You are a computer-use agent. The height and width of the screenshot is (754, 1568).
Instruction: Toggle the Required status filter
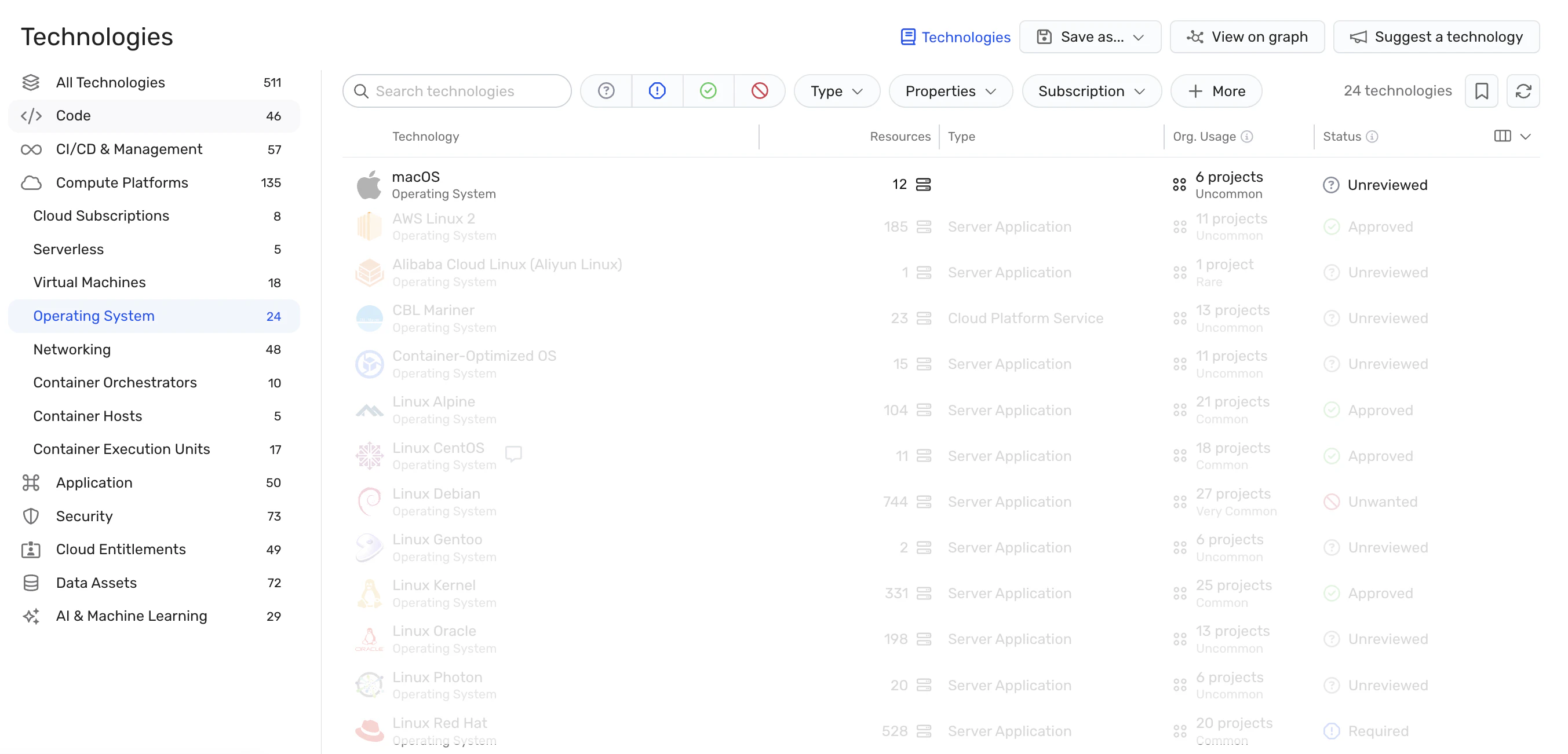(x=657, y=91)
